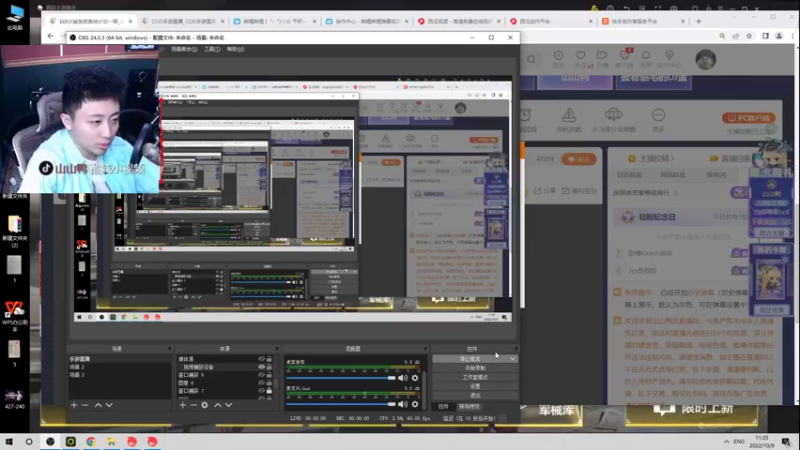Click 开始录制 button in OBS

(x=476, y=368)
